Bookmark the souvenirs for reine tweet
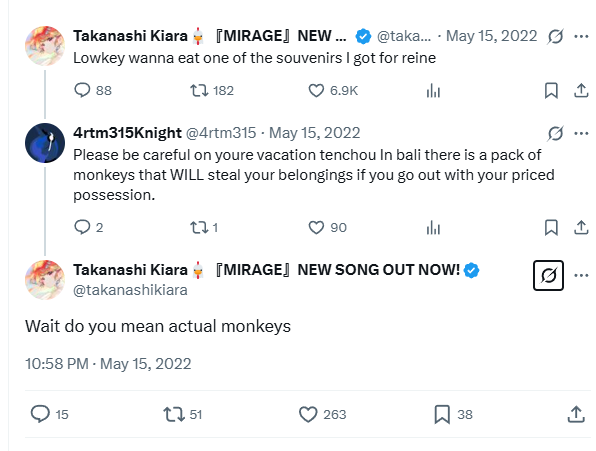 (x=551, y=91)
